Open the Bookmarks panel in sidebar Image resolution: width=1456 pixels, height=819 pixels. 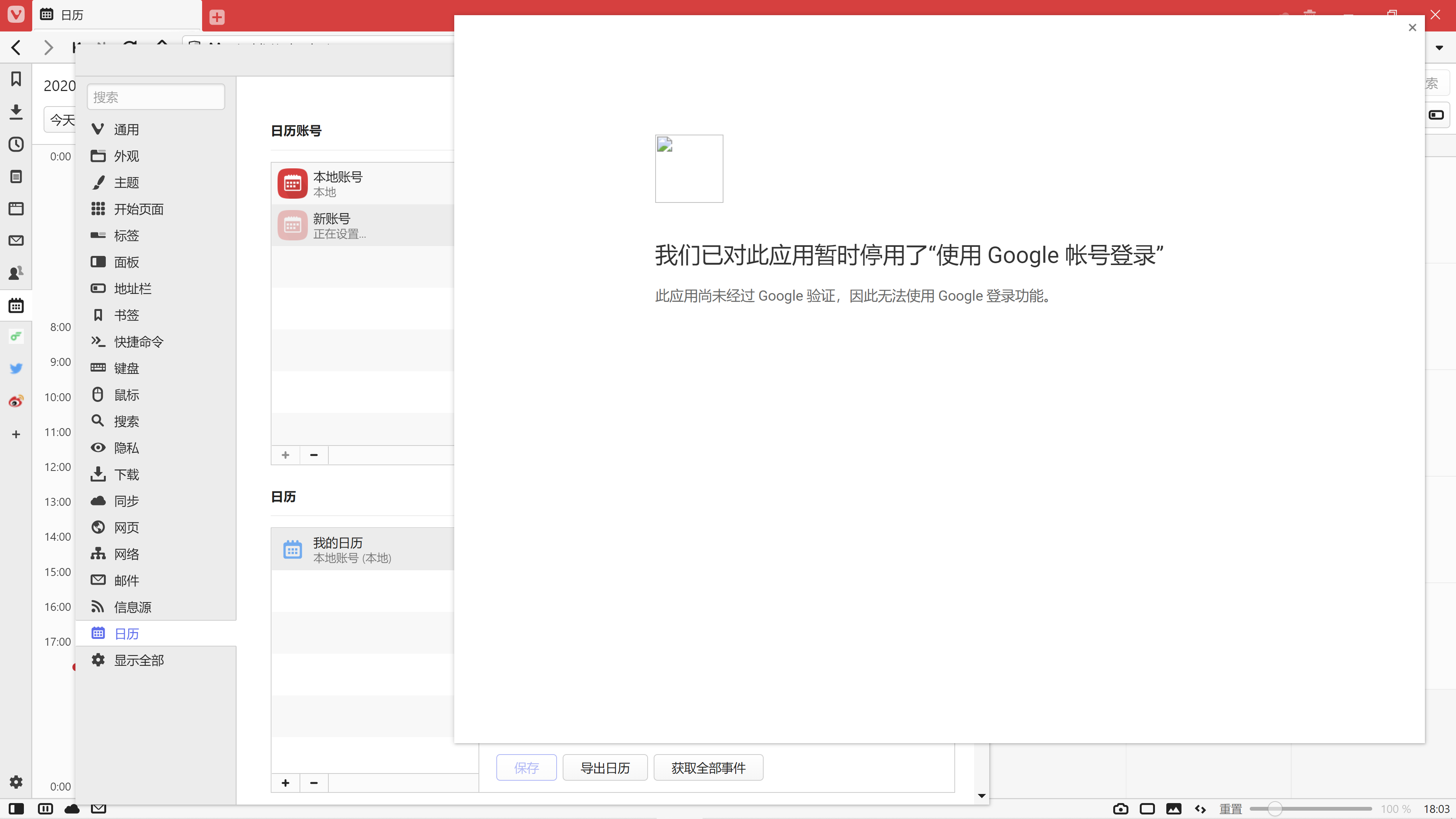16,79
